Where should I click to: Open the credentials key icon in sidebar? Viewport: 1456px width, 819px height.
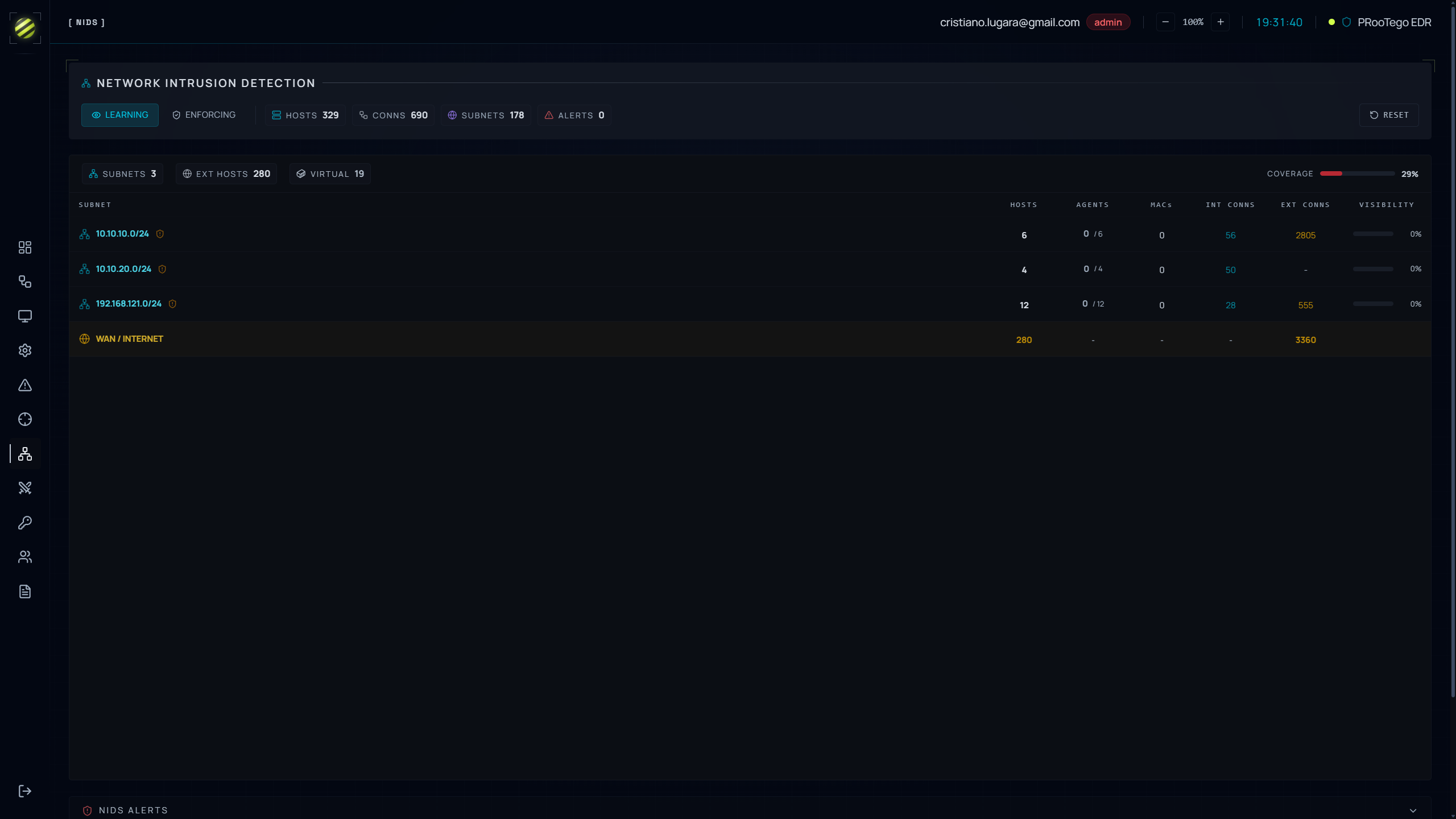25,523
